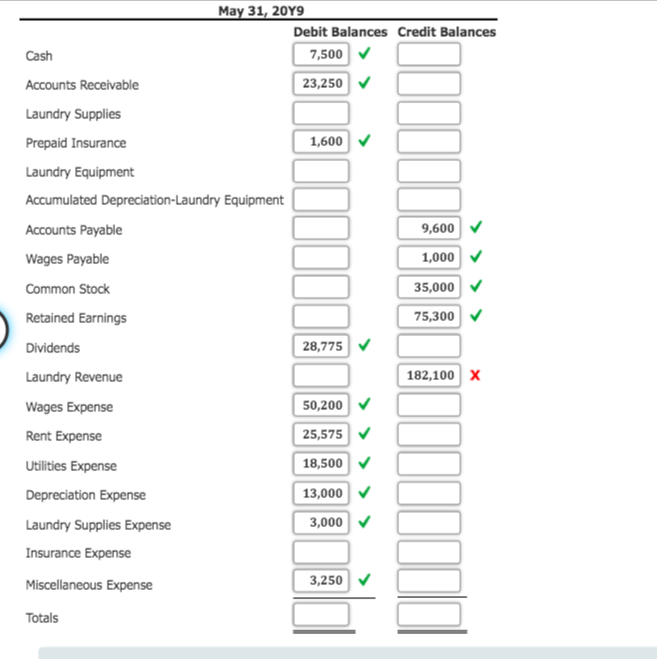Select Accounts Payable credit field showing 9,600
This screenshot has height=659, width=657.
tap(429, 228)
